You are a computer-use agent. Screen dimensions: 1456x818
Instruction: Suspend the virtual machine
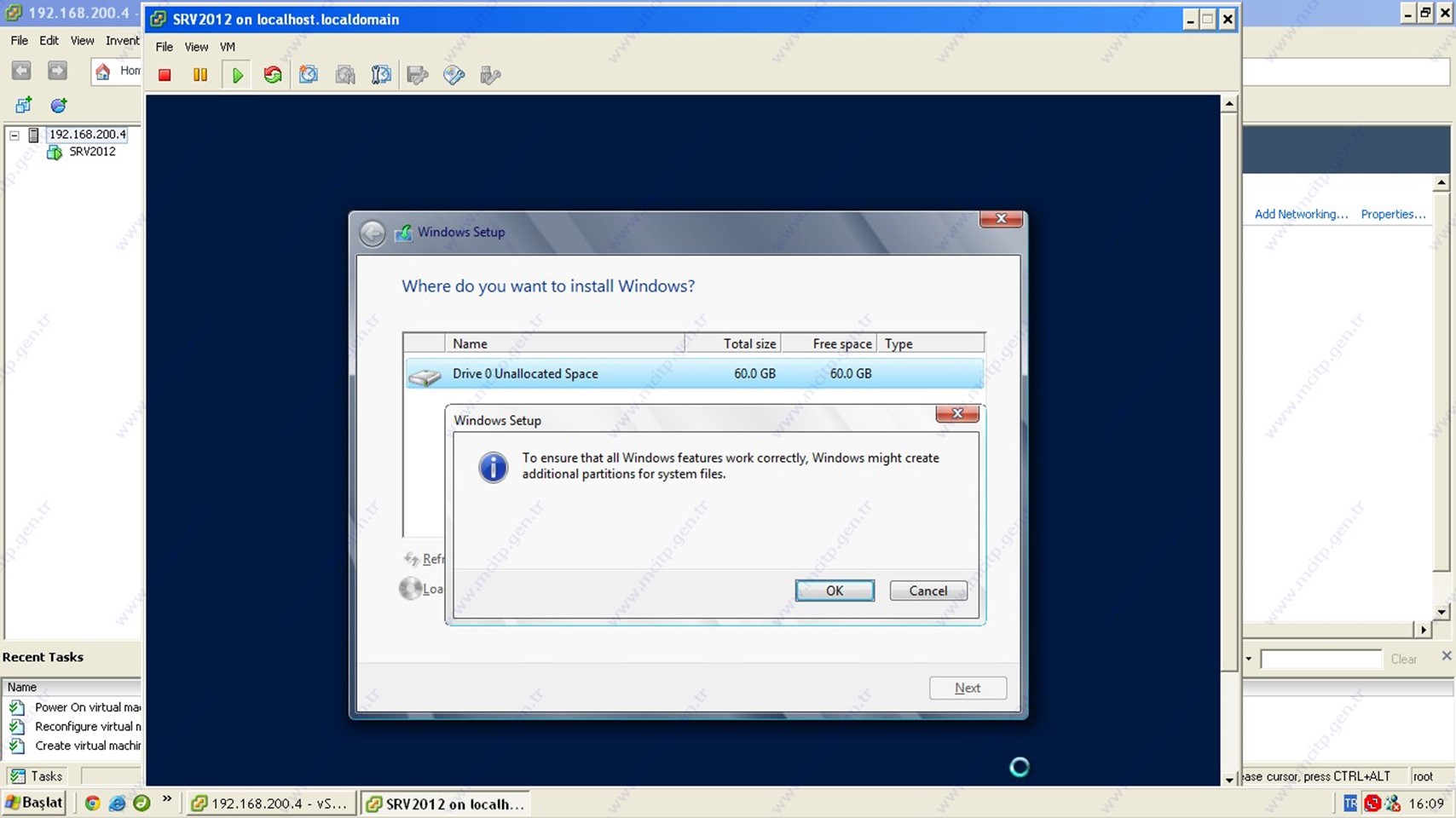(200, 75)
